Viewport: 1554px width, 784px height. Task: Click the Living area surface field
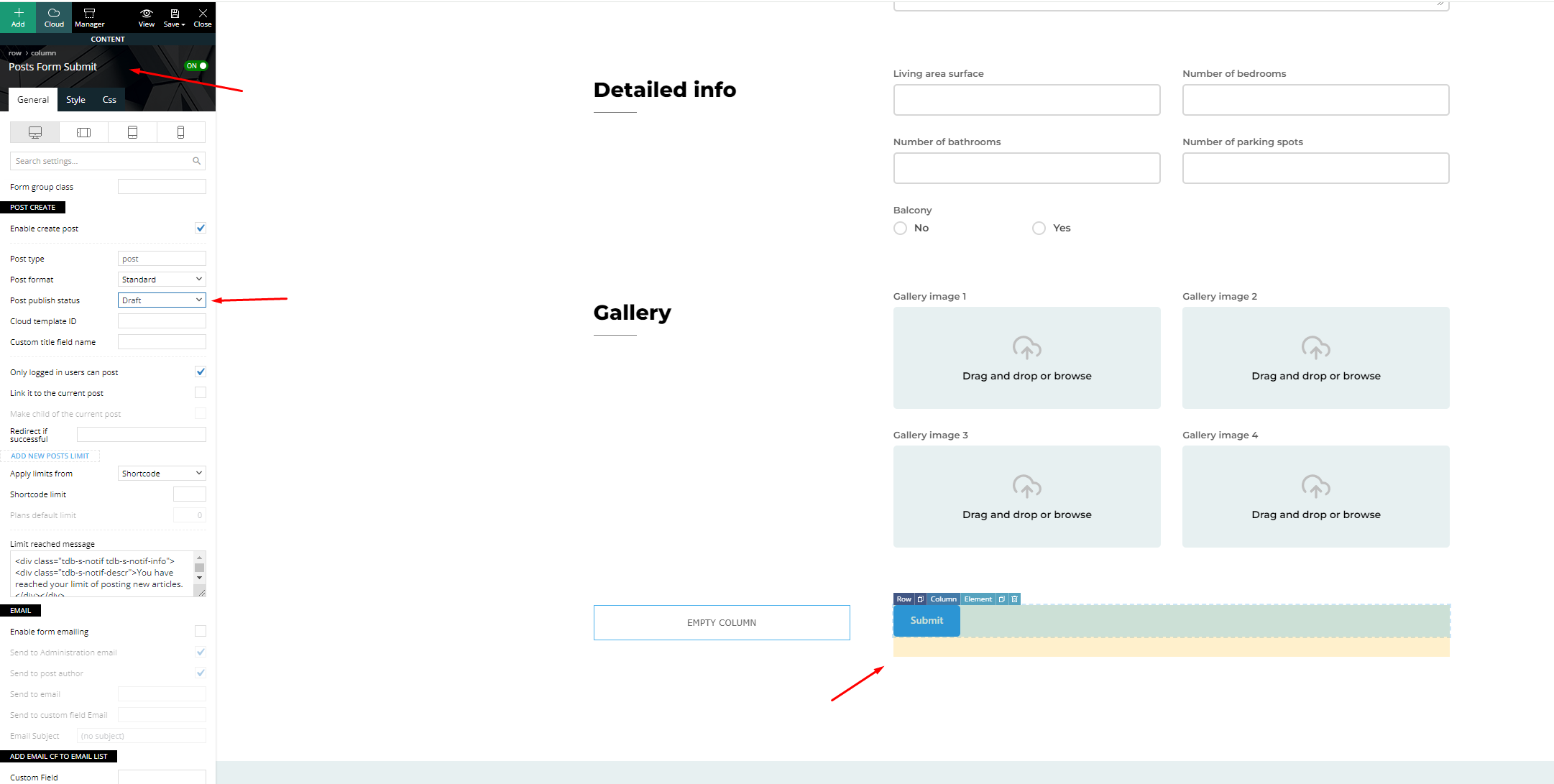tap(1026, 100)
